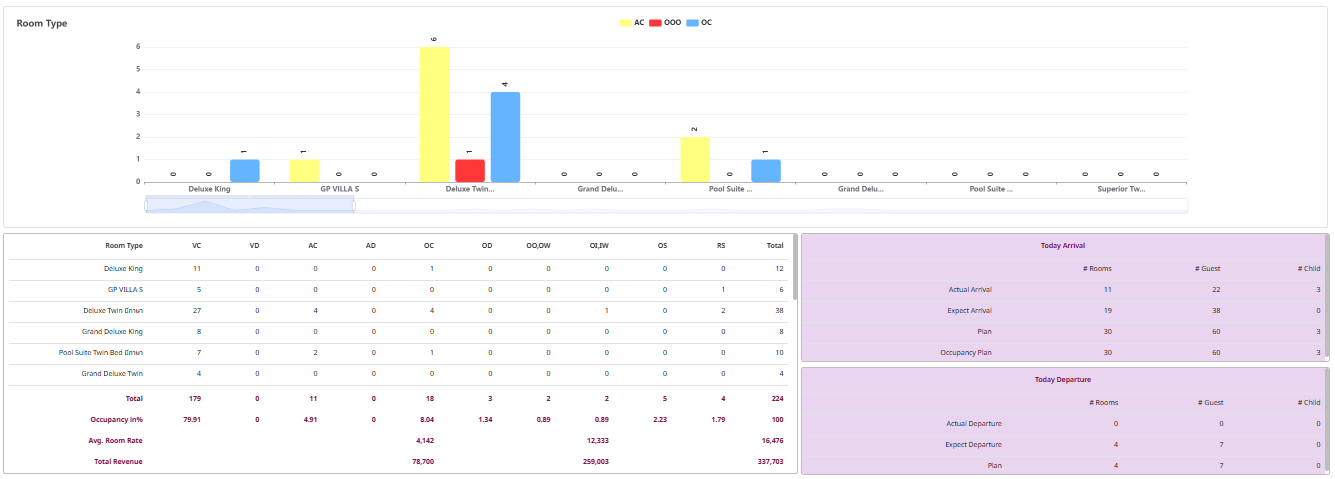The height and width of the screenshot is (479, 1335).
Task: Select Grand Deluxe Twin row in table
Action: coord(112,374)
